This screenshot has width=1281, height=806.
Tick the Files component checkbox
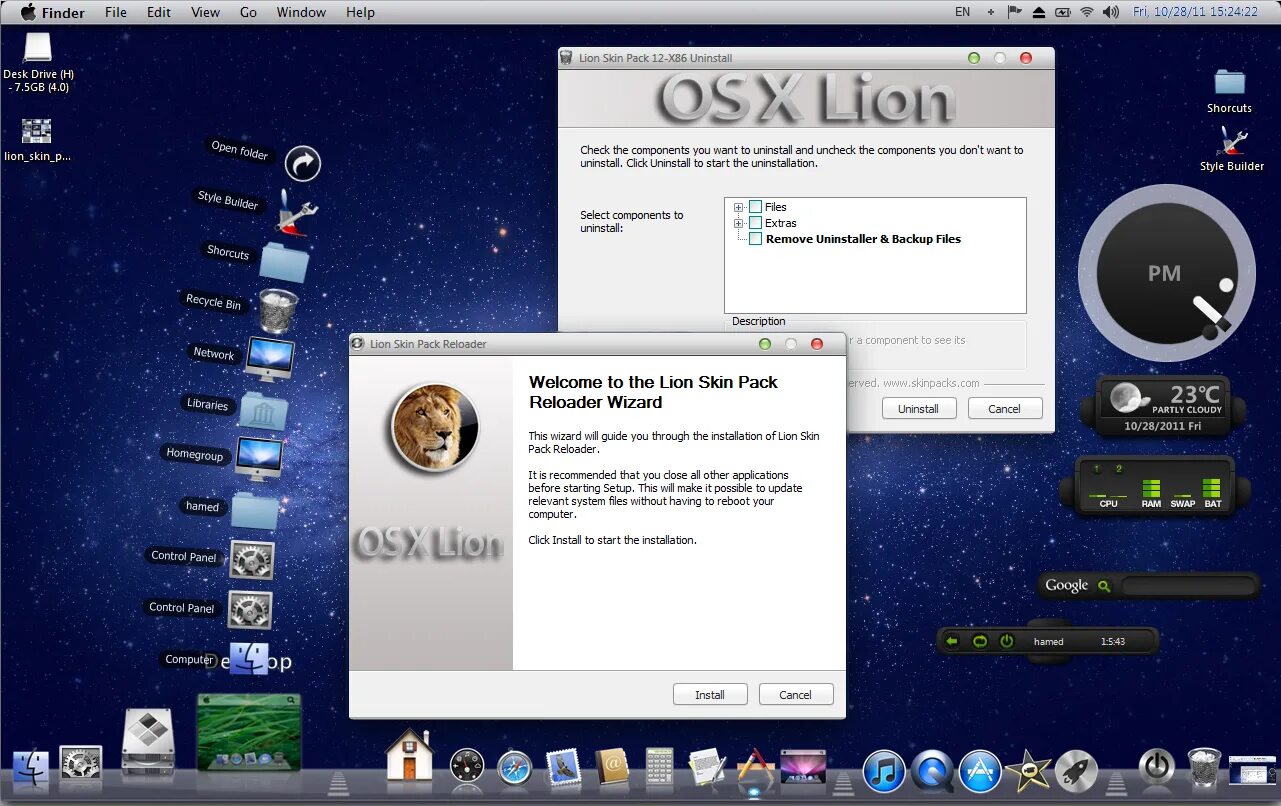(756, 207)
